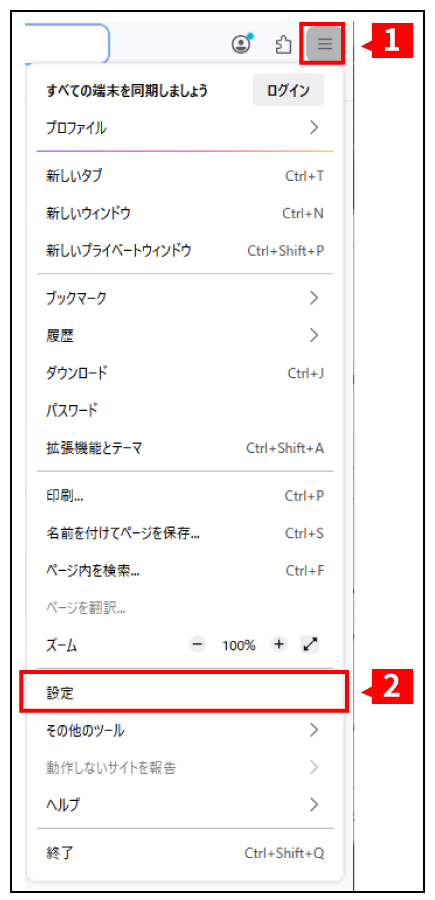Click the ログイン button
This screenshot has height=900, width=435.
pyautogui.click(x=288, y=90)
